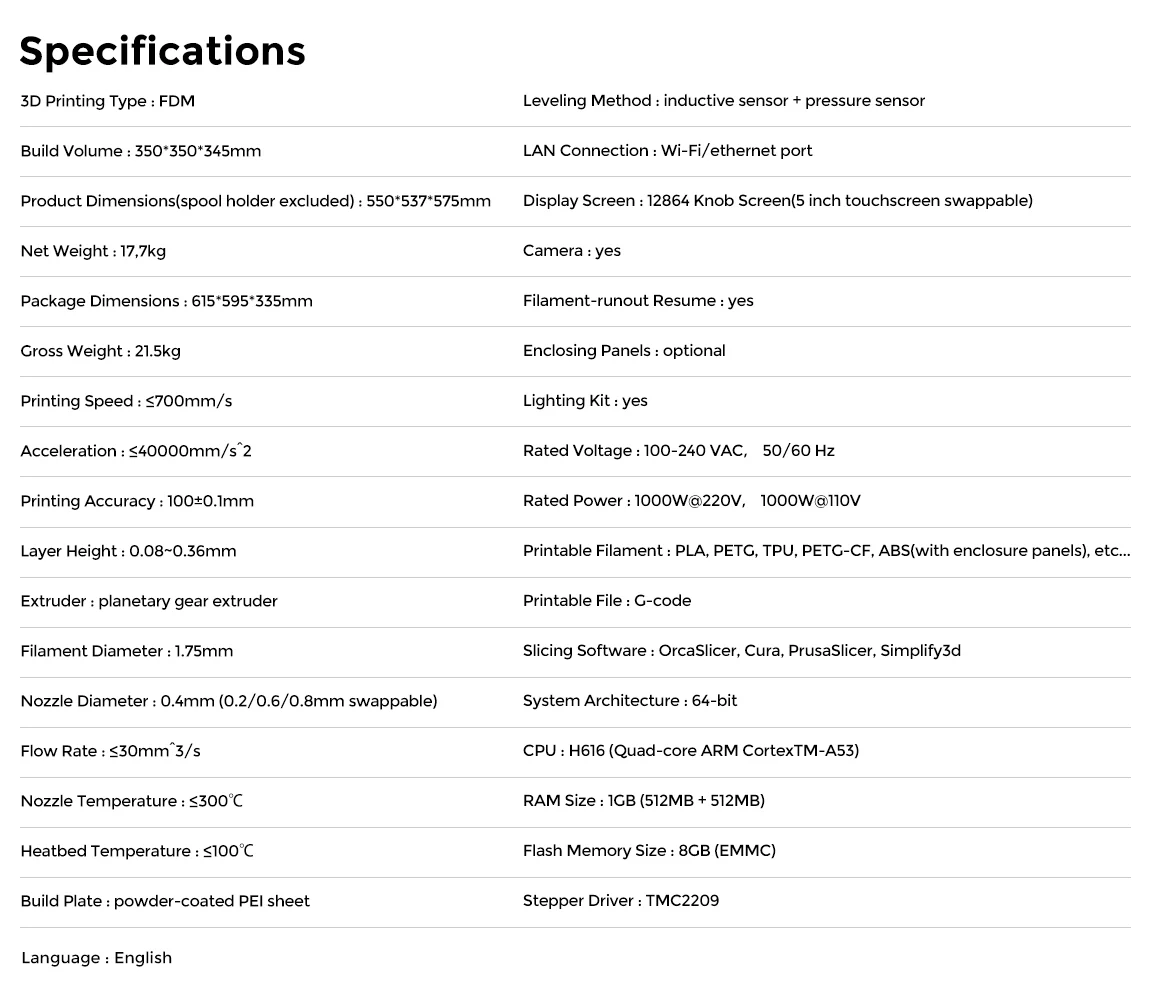The width and height of the screenshot is (1150, 1002).
Task: Click the Layer Height 0.08~0.36mm entry
Action: [x=128, y=551]
